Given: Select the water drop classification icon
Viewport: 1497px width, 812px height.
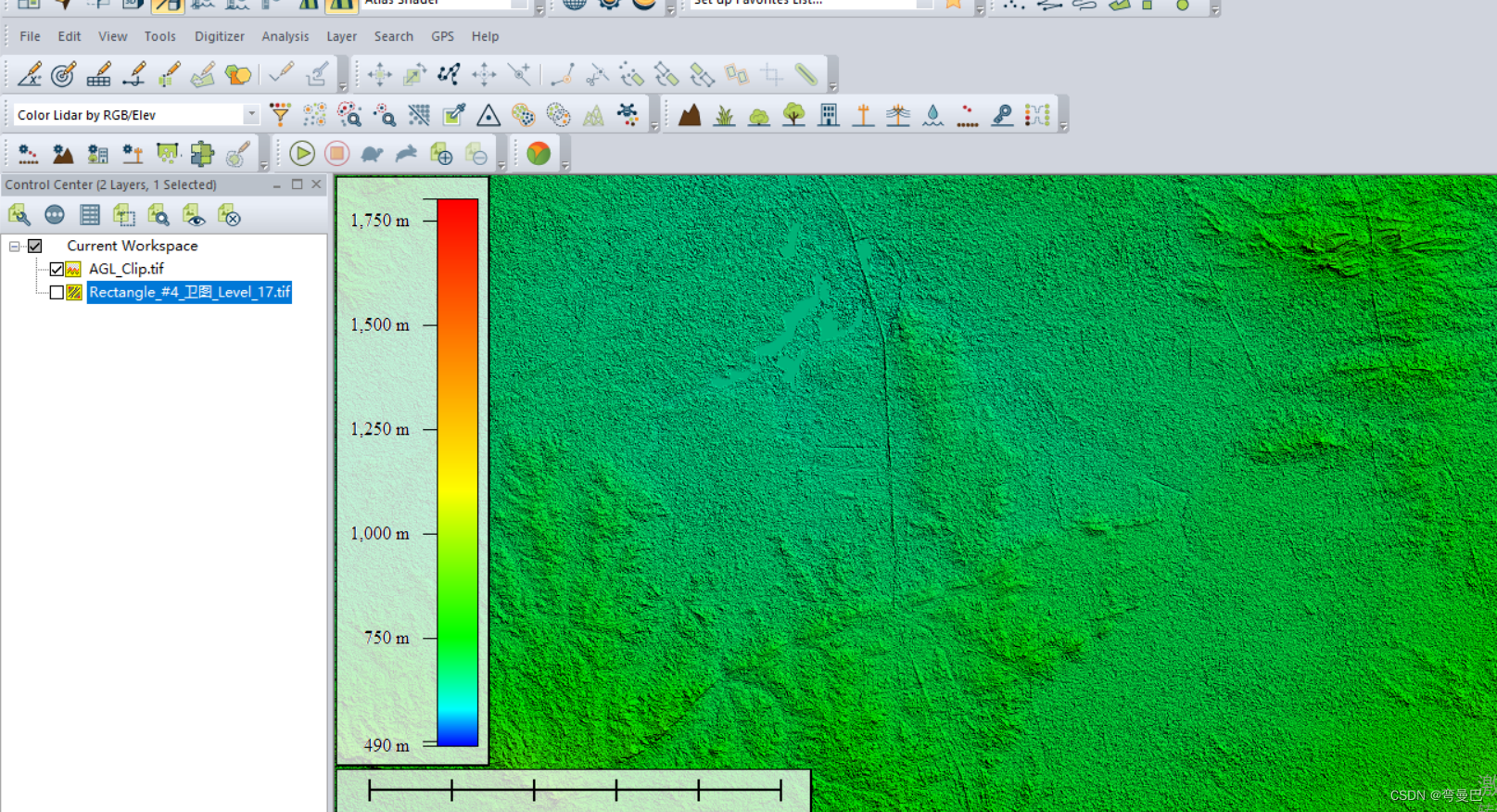Looking at the screenshot, I should coord(932,115).
